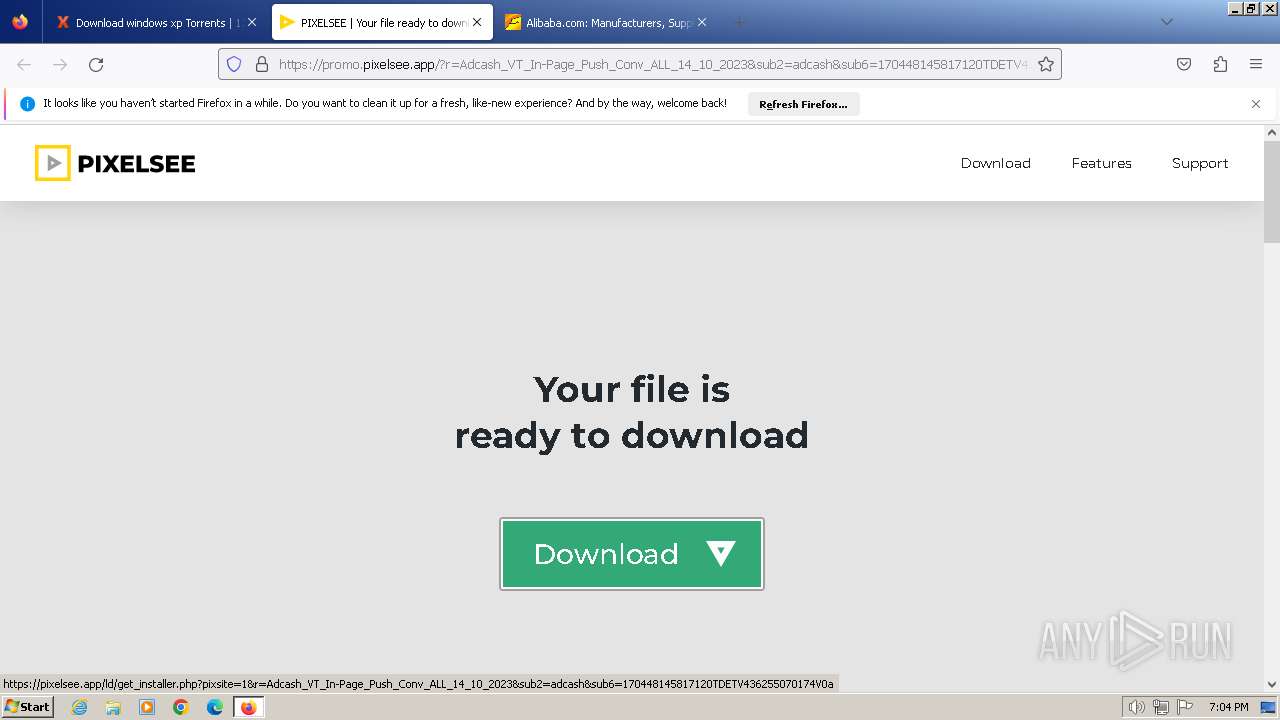Screen dimensions: 1280x720
Task: Open the Download navigation link
Action: 995,163
